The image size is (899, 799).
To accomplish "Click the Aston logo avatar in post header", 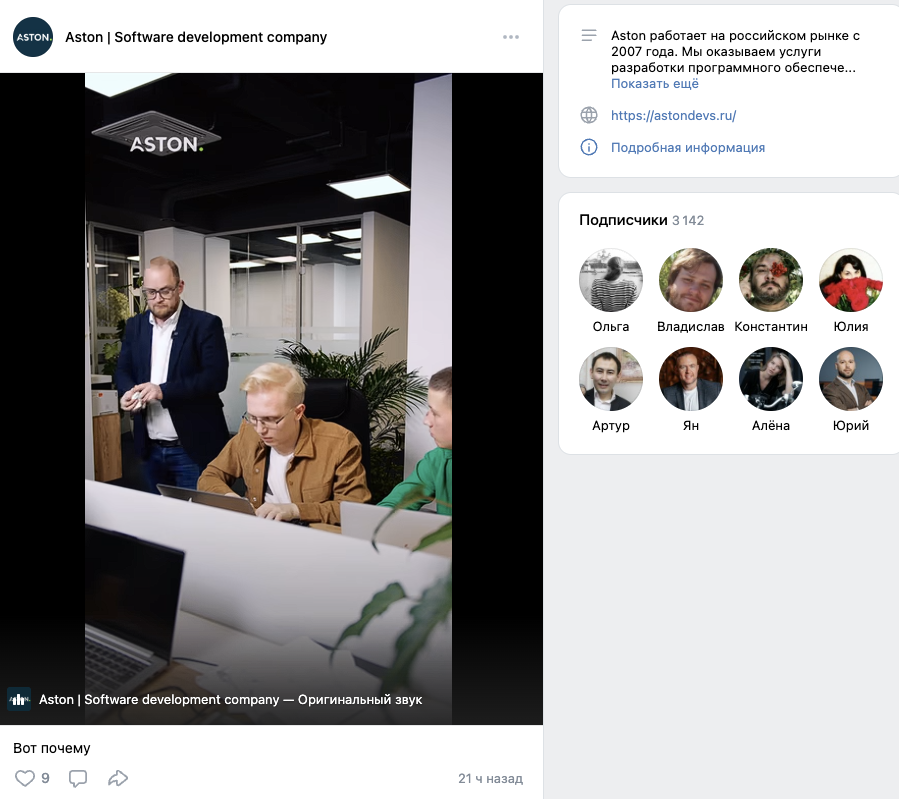I will pos(33,37).
